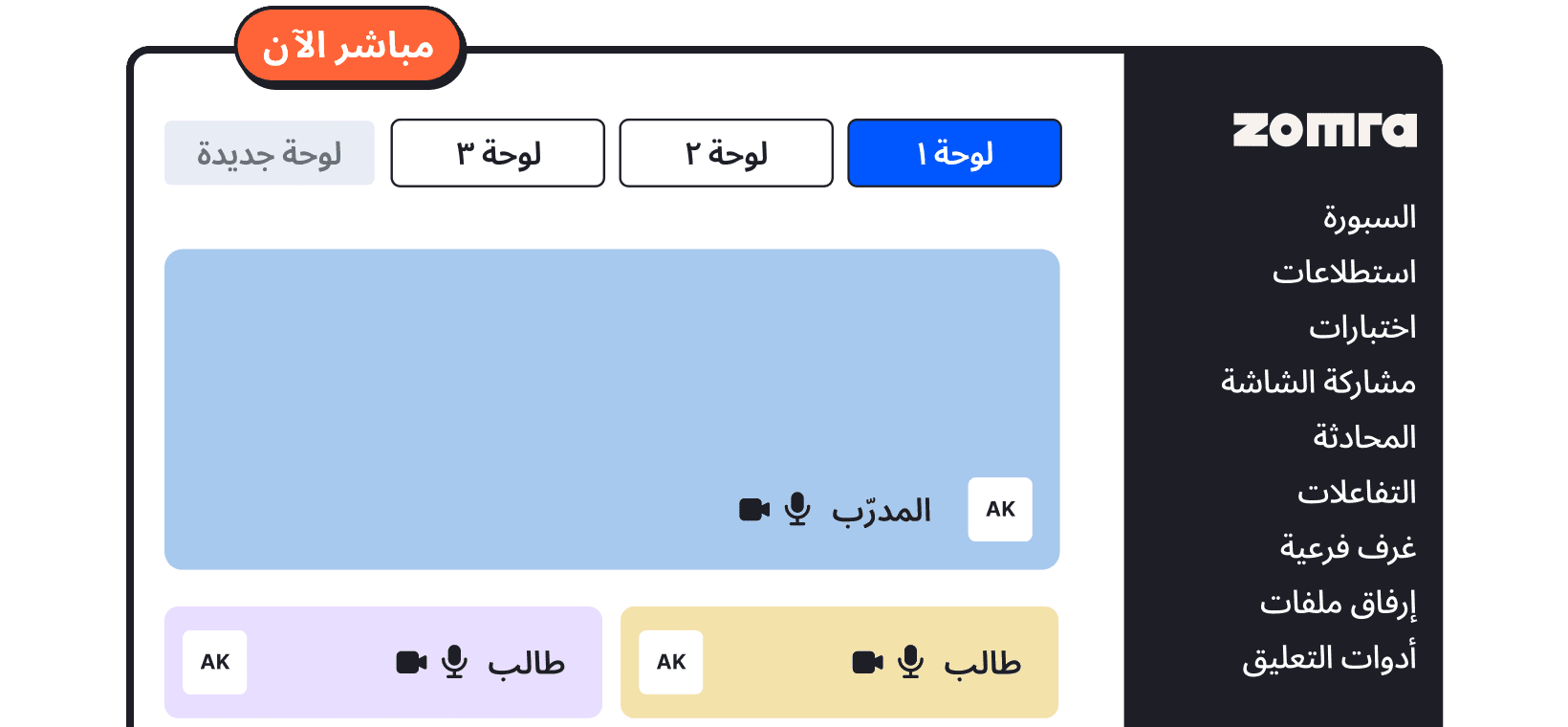
Task: Switch to the لوحة ٣ tab
Action: [498, 153]
